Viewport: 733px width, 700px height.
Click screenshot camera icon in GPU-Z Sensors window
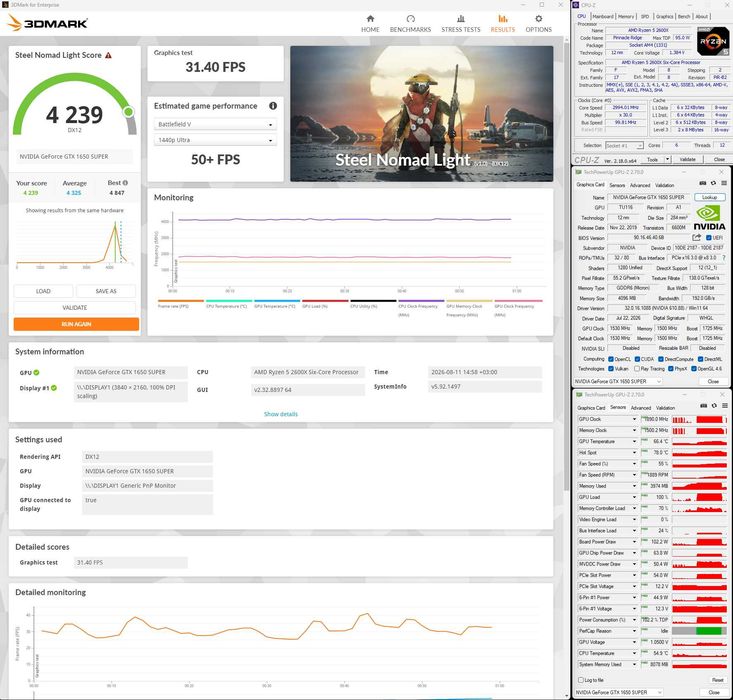703,406
